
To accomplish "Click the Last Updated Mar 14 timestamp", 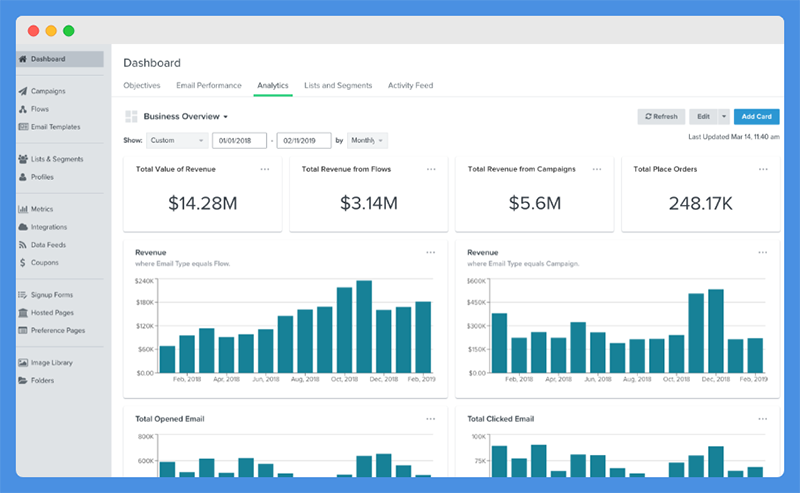I will pos(734,137).
